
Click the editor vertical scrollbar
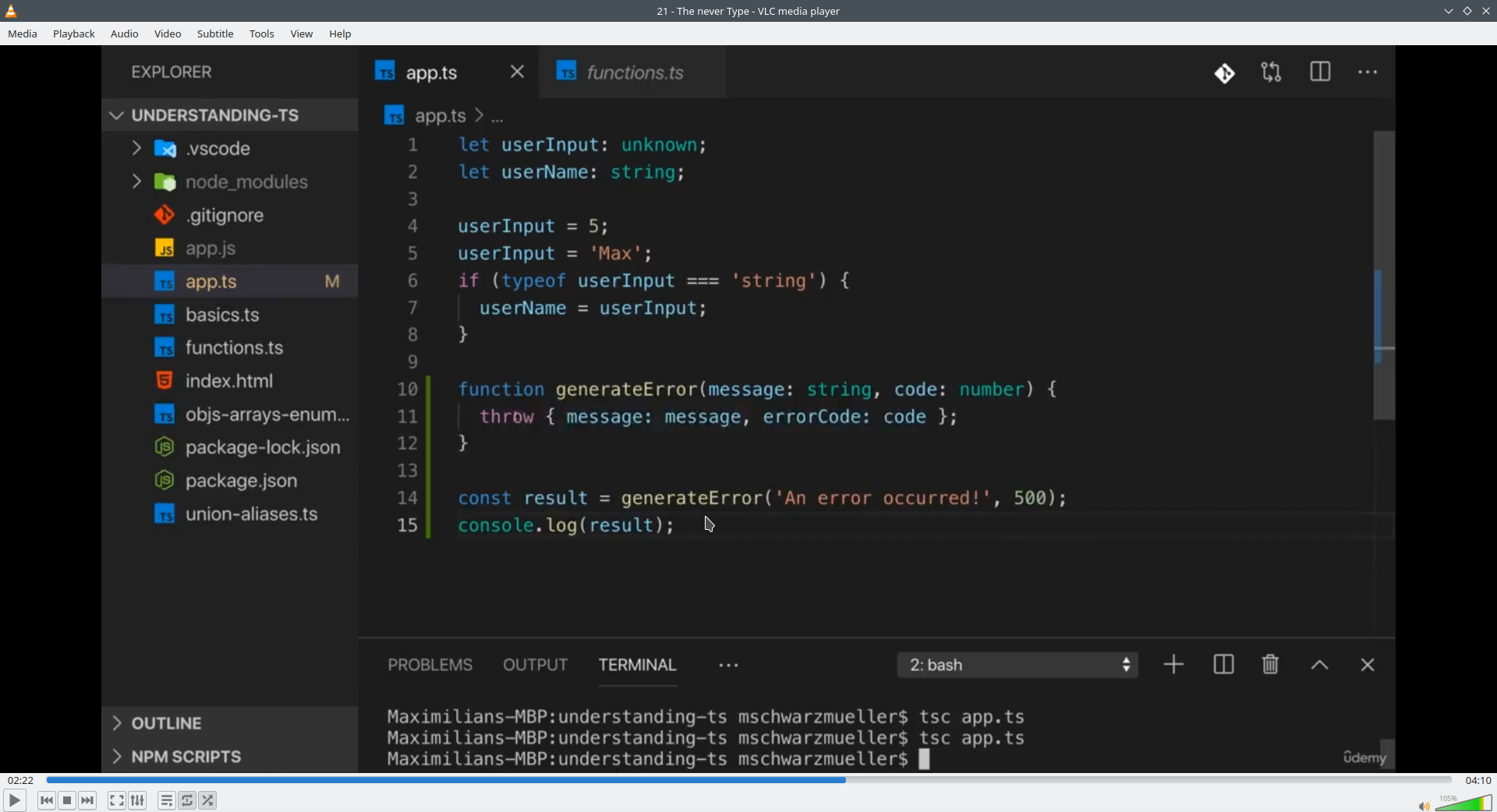[1384, 276]
